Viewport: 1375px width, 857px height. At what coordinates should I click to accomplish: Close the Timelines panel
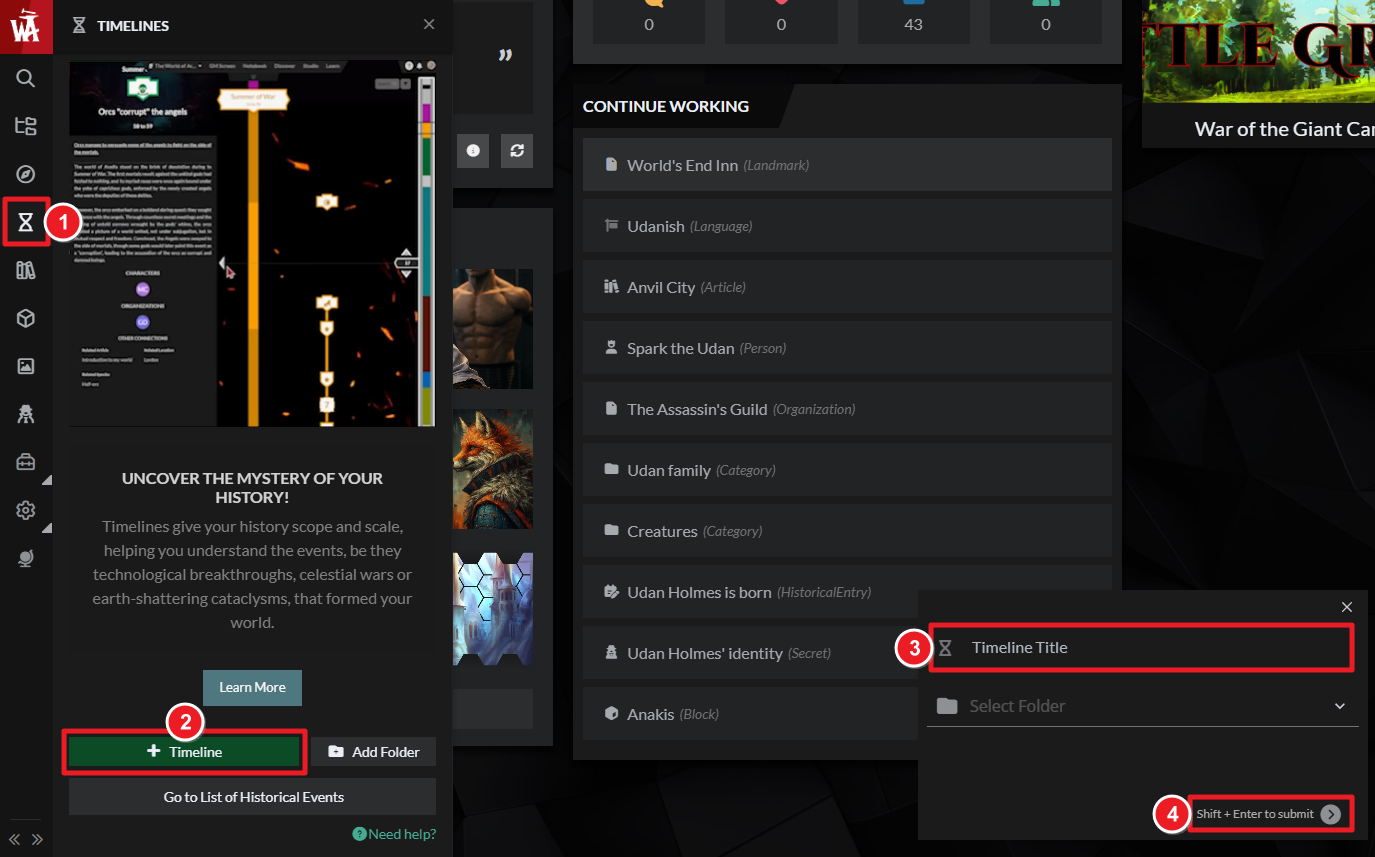pyautogui.click(x=429, y=24)
